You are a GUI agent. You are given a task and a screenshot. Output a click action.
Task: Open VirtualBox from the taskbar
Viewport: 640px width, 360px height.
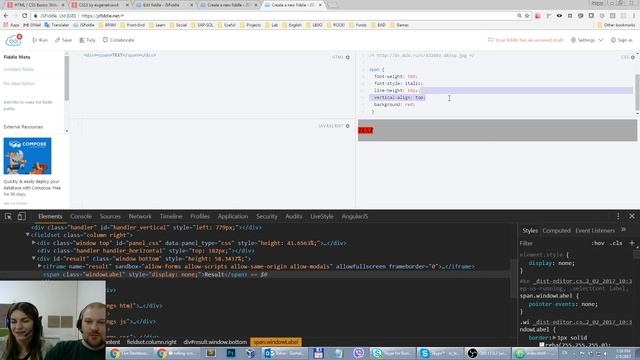pyautogui.click(x=250, y=353)
